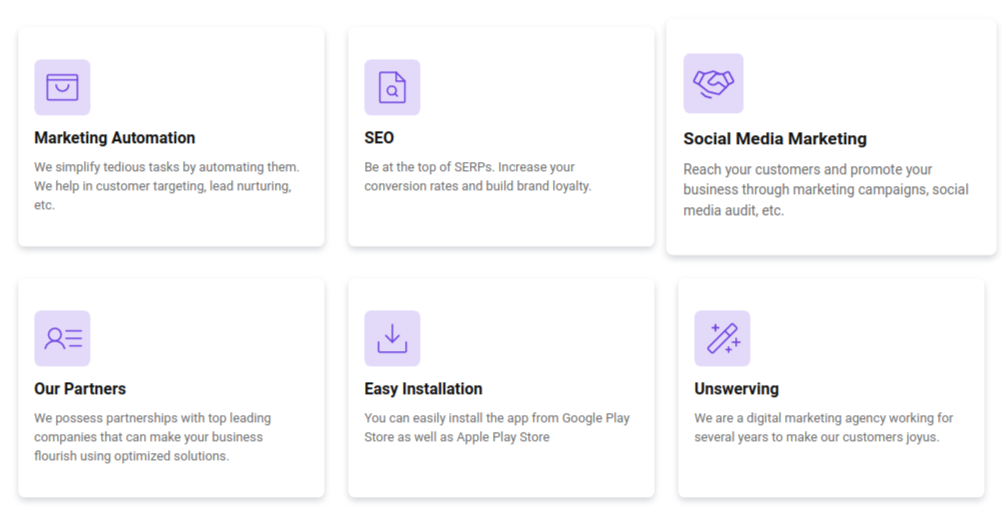Click the Our Partners contact list icon
The width and height of the screenshot is (1002, 522).
coord(62,338)
